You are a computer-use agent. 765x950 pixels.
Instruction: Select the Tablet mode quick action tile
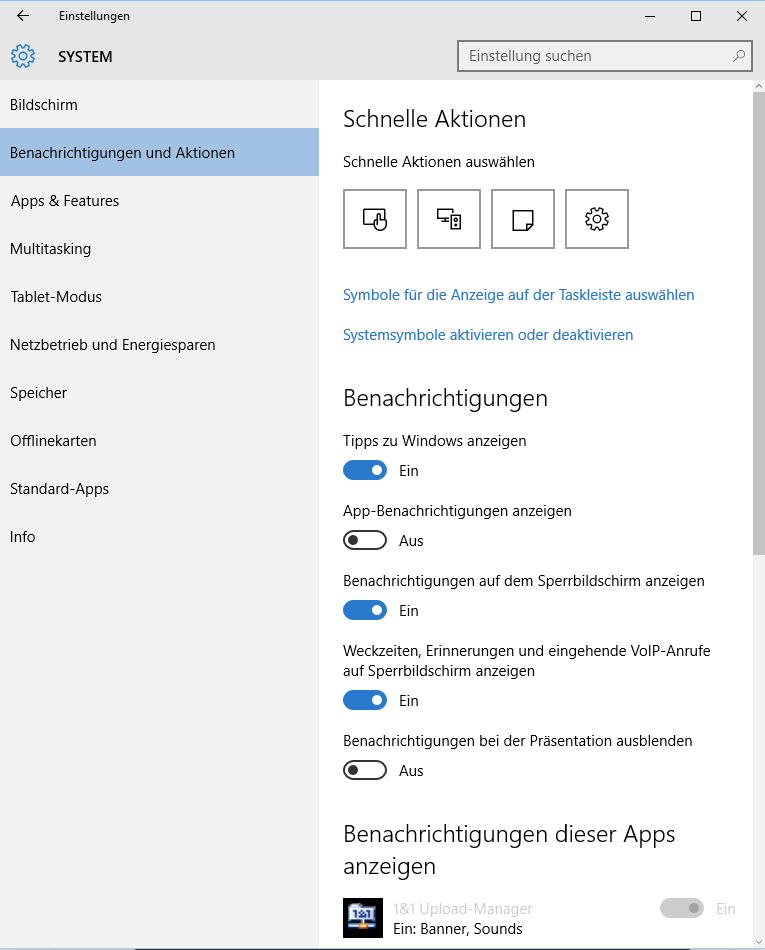[x=375, y=219]
